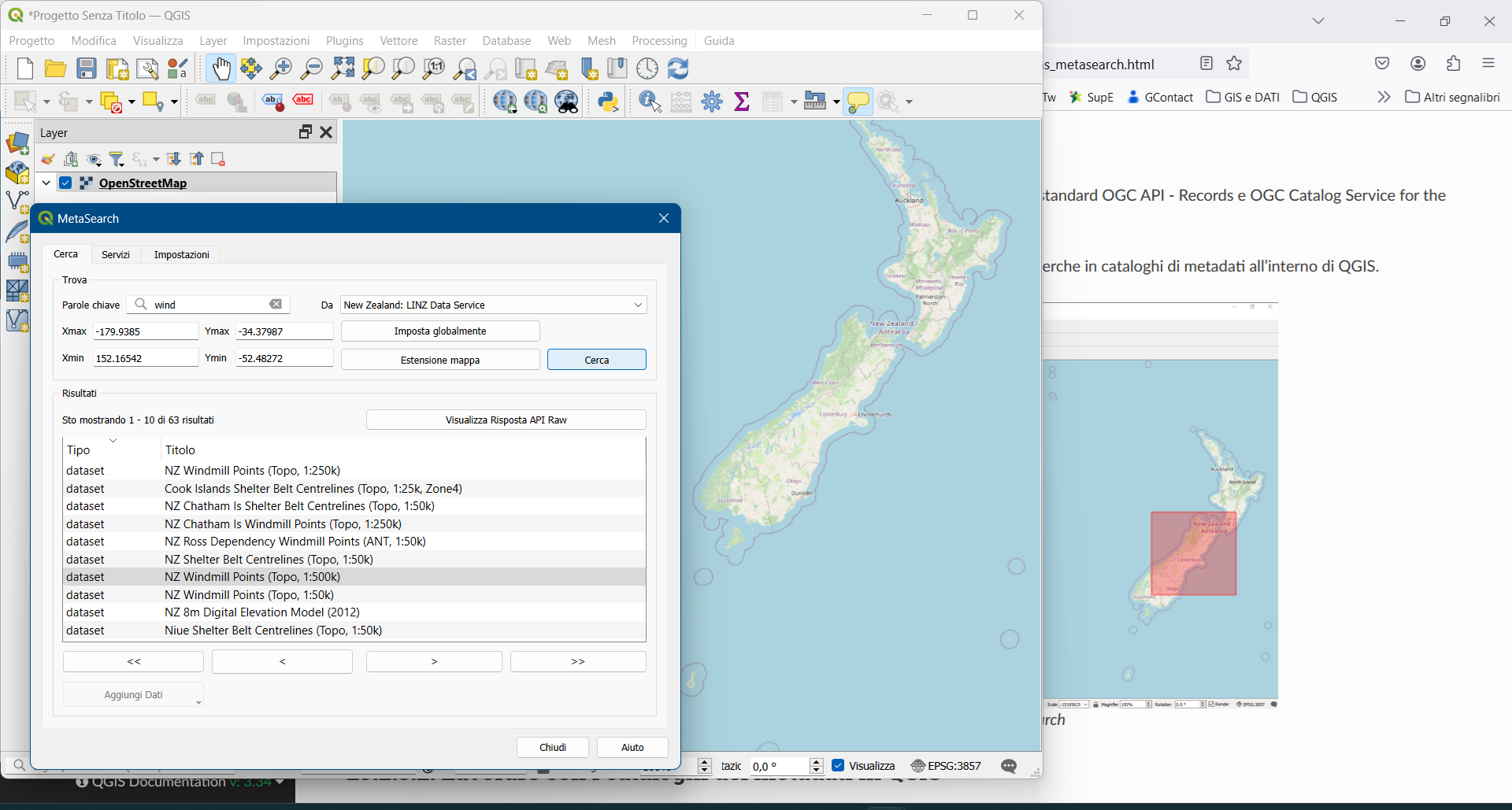Image resolution: width=1512 pixels, height=810 pixels.
Task: Open Manage Map Themes eye dropdown
Action: coord(94,160)
